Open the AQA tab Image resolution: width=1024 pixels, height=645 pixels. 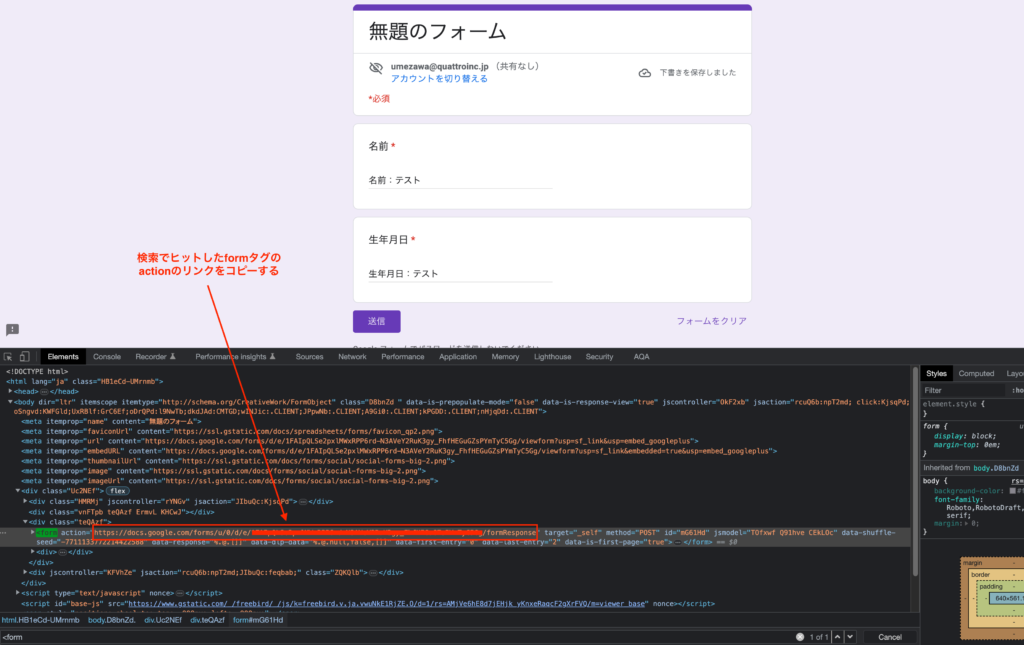(x=641, y=356)
